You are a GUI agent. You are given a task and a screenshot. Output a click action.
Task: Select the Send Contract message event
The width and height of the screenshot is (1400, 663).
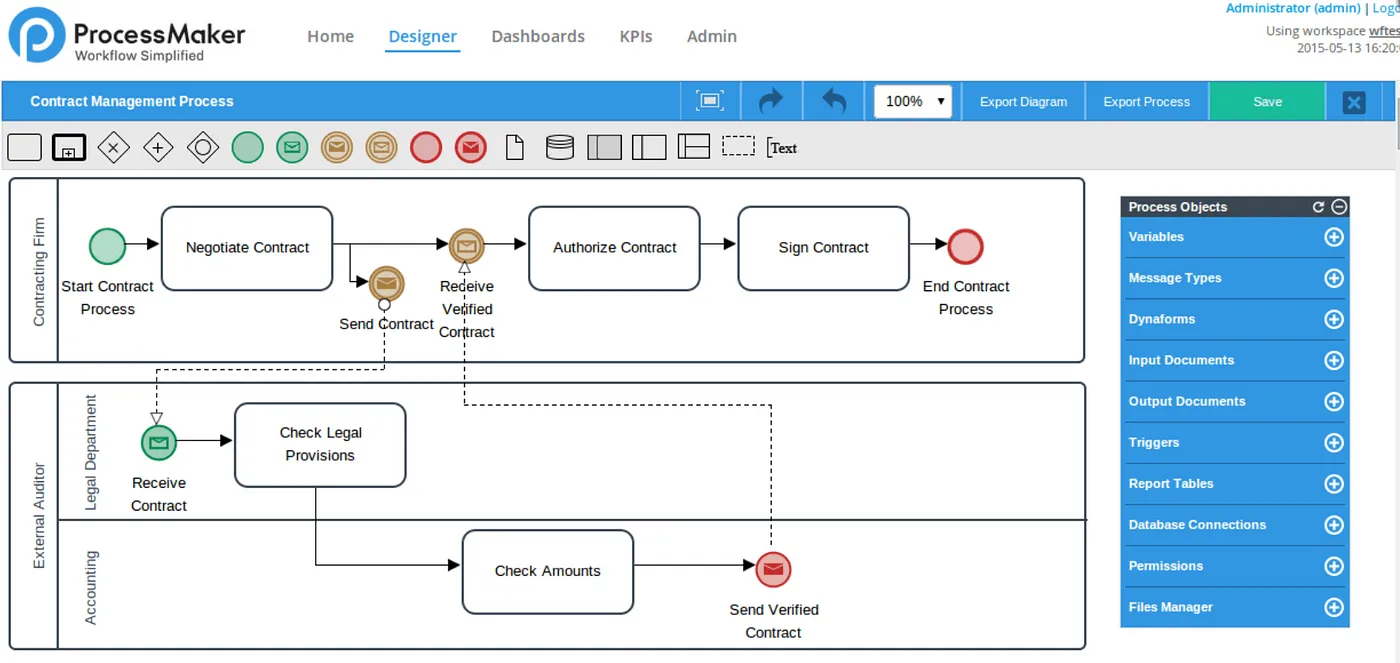(387, 284)
